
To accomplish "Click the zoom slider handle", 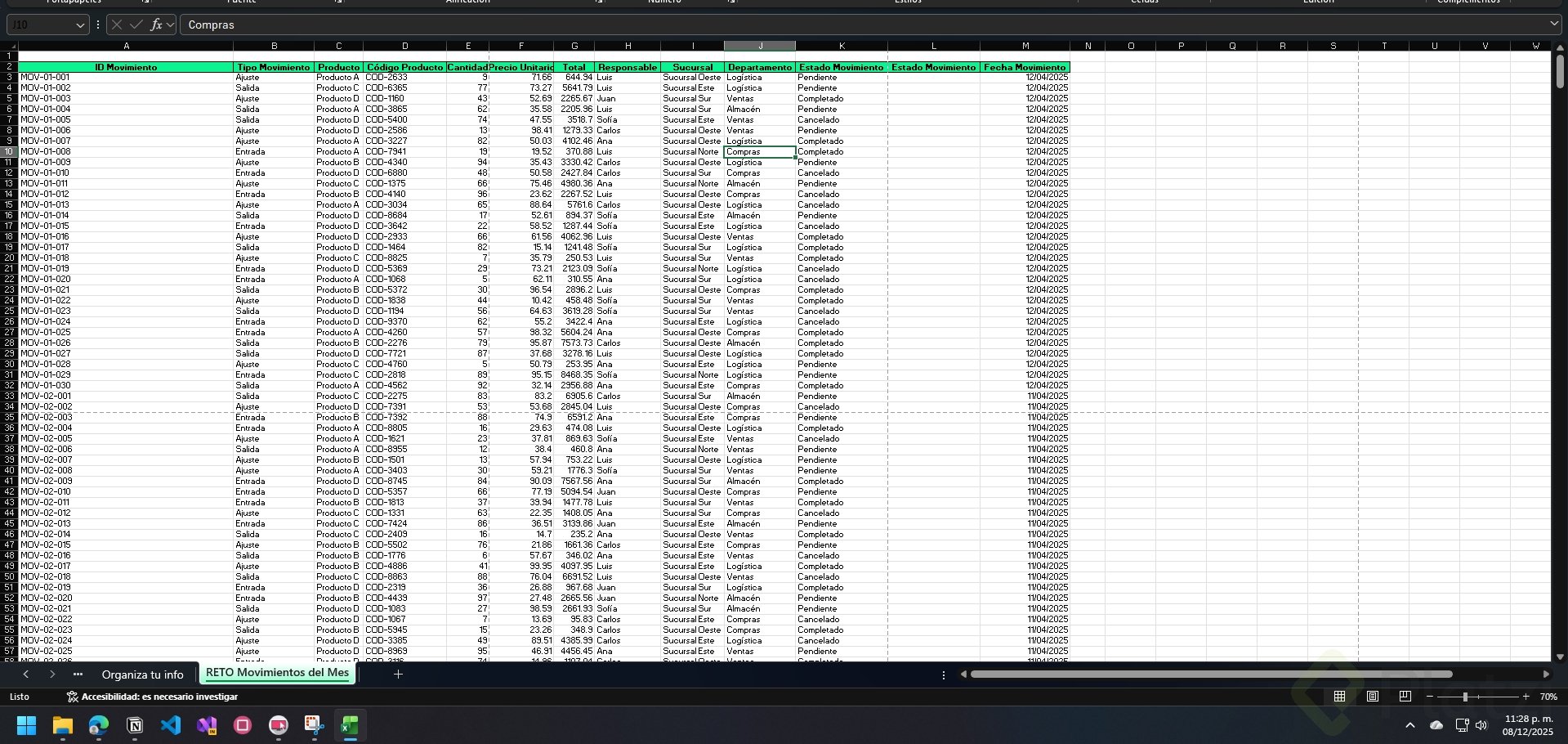I will [1465, 697].
